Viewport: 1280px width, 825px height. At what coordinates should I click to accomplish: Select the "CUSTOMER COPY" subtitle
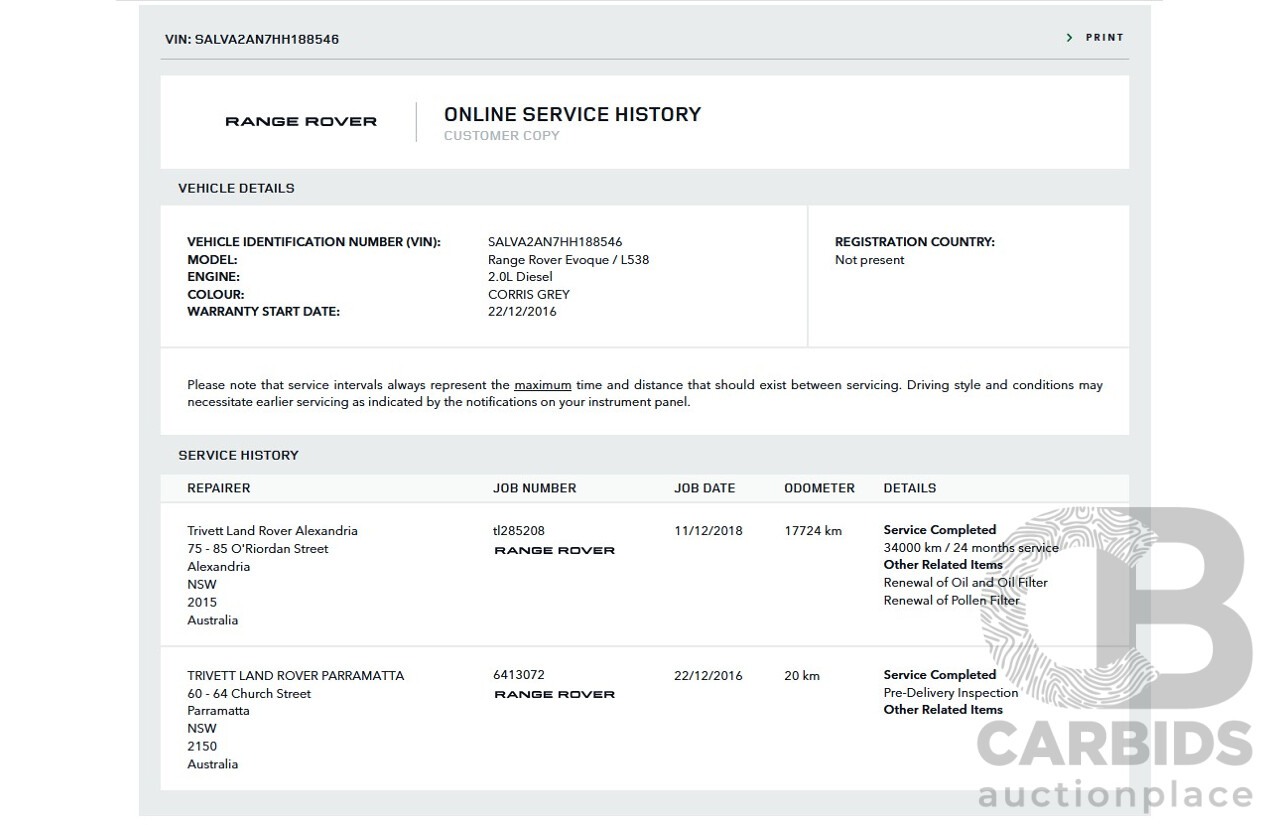point(502,136)
